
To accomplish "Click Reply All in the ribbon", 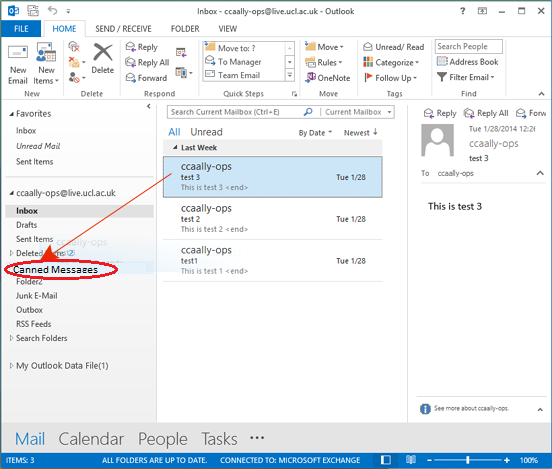I will pyautogui.click(x=147, y=62).
